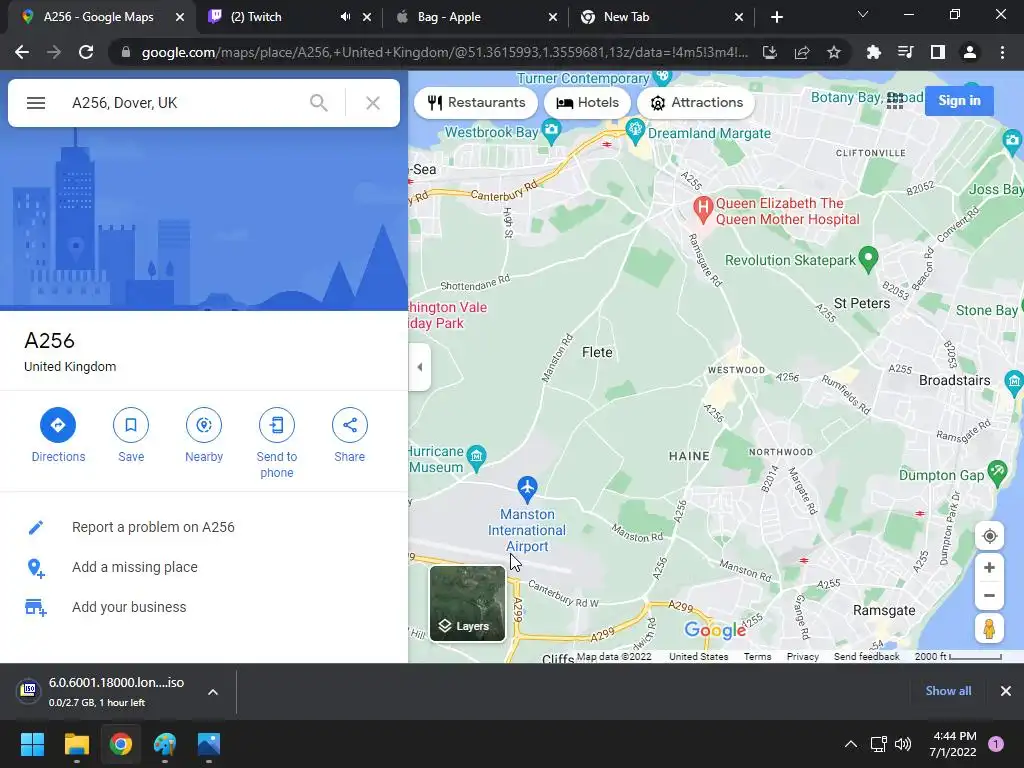Toggle the Chrome side panel icon
This screenshot has width=1024, height=768.
[x=938, y=52]
